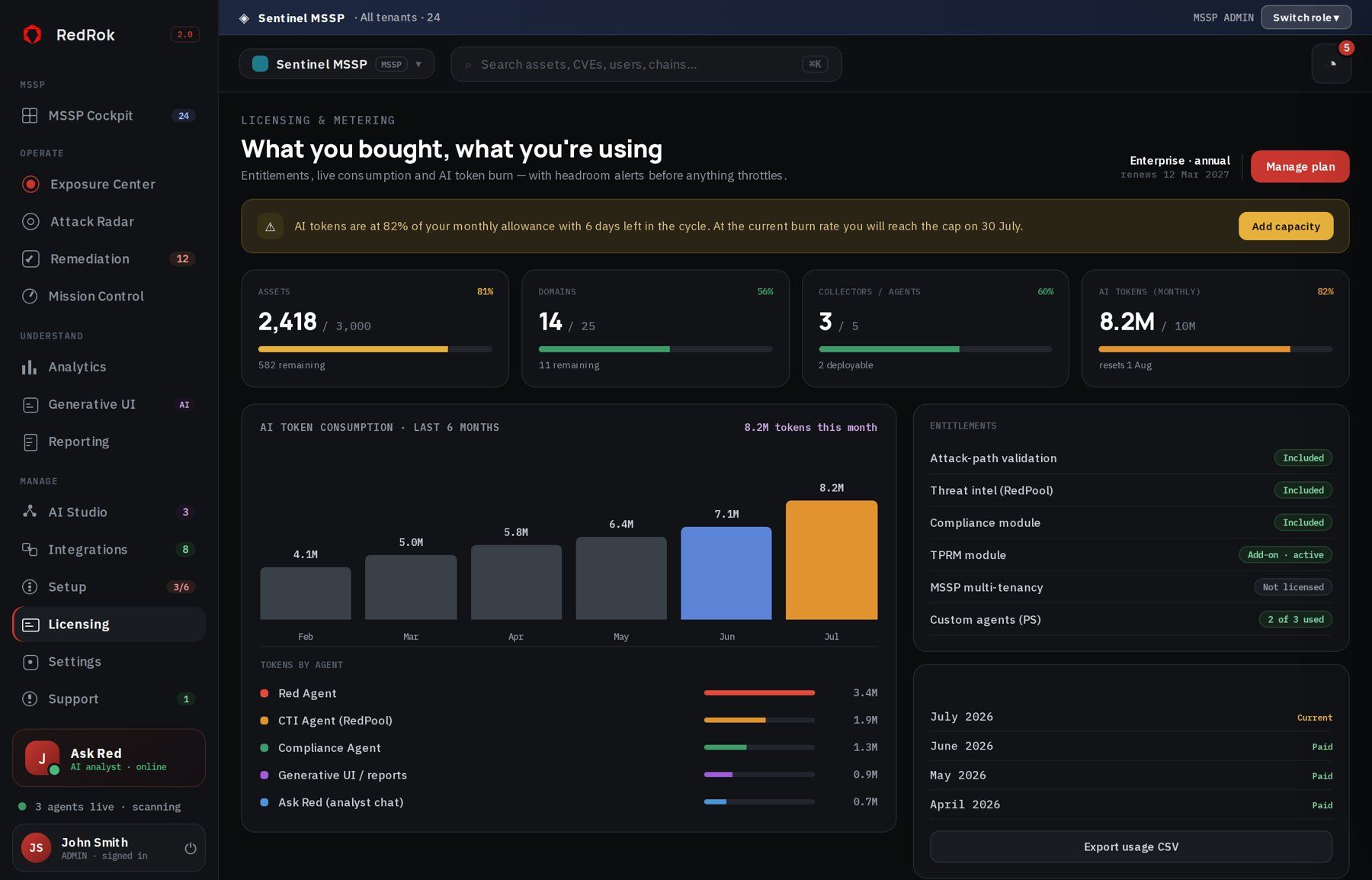This screenshot has width=1372, height=880.
Task: Click the Included badge for Attack-path validation
Action: [x=1303, y=458]
